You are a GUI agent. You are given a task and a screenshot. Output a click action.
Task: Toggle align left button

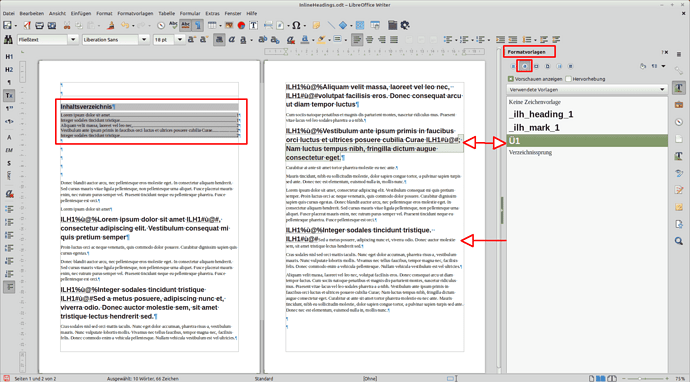click(357, 40)
